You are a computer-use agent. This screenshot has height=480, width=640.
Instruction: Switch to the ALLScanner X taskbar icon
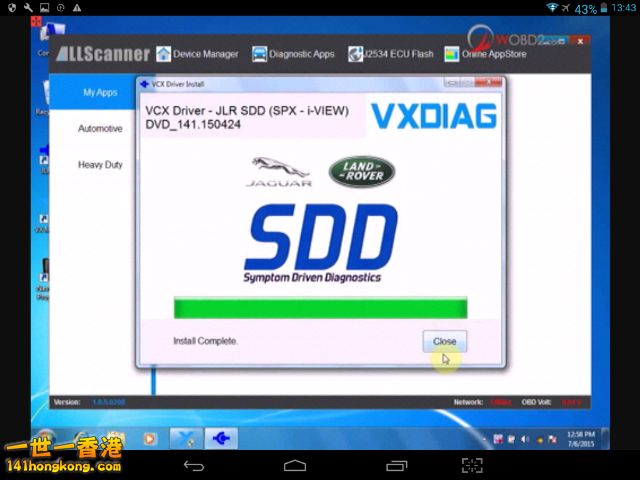[x=186, y=439]
